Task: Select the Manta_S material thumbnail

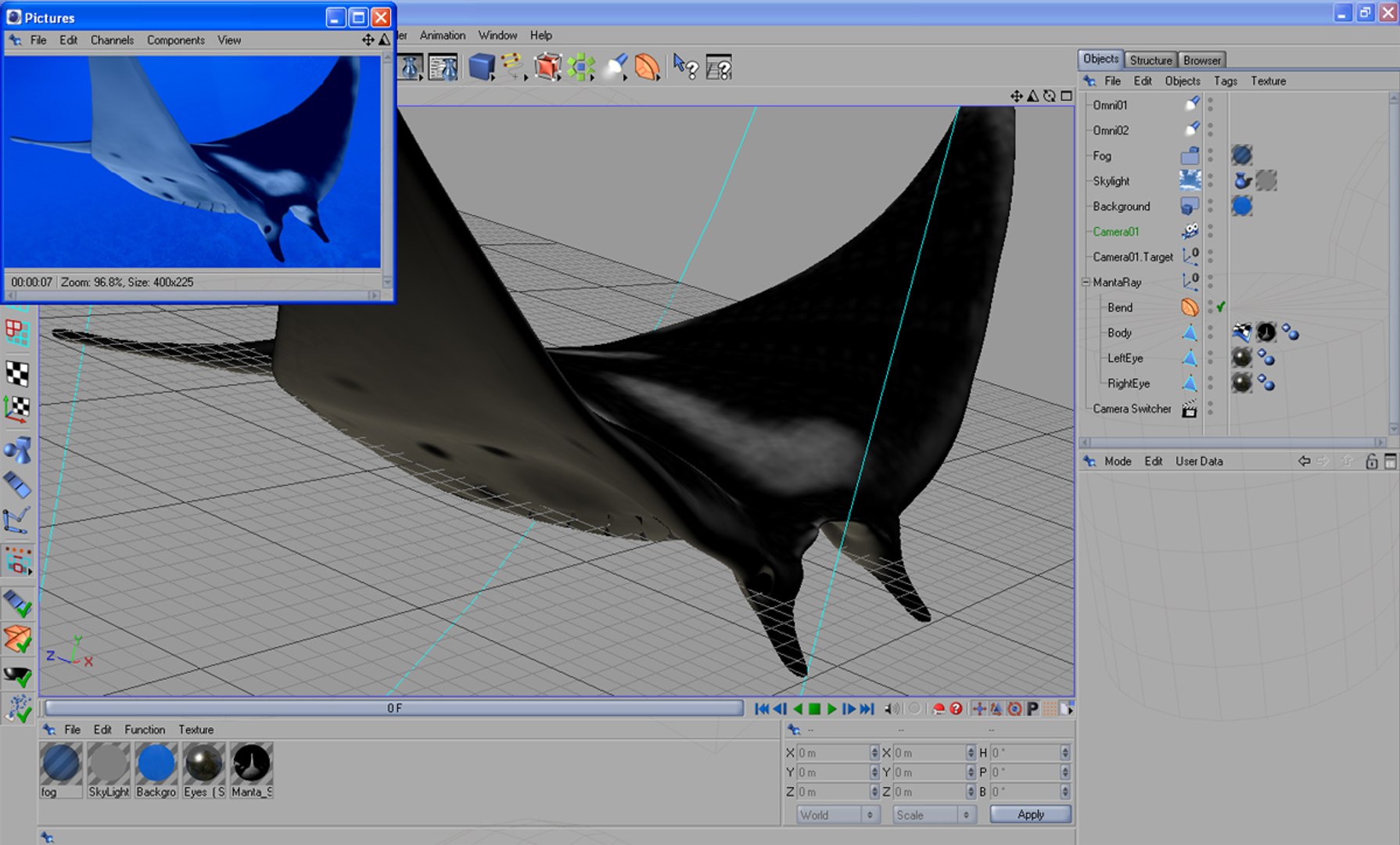Action: pos(251,764)
